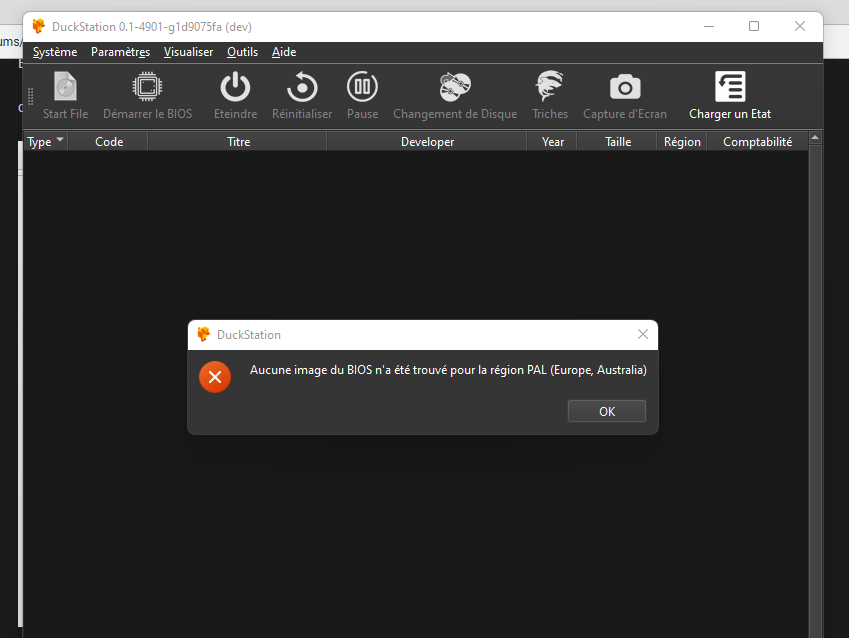Sort the game list by Developer column
849x638 pixels.
pos(427,141)
